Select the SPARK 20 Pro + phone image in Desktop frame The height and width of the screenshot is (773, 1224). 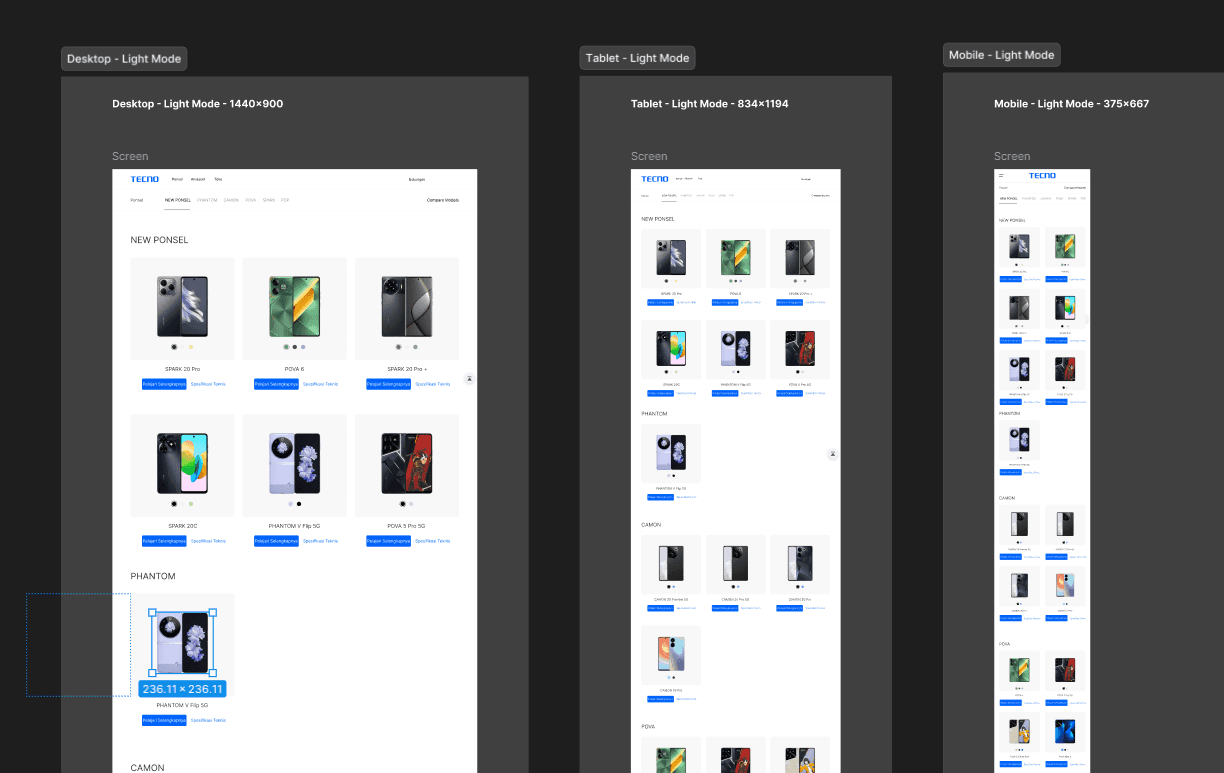pos(407,307)
